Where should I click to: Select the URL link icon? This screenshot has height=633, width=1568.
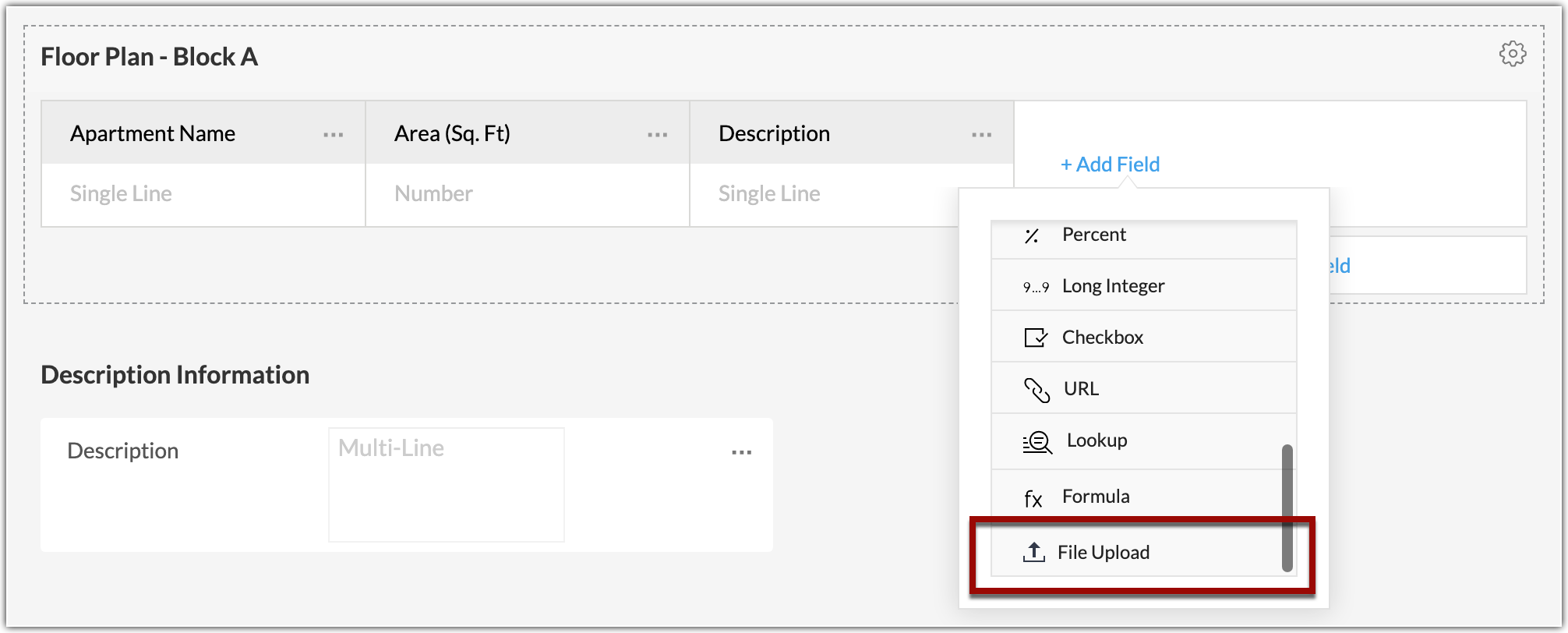1035,388
